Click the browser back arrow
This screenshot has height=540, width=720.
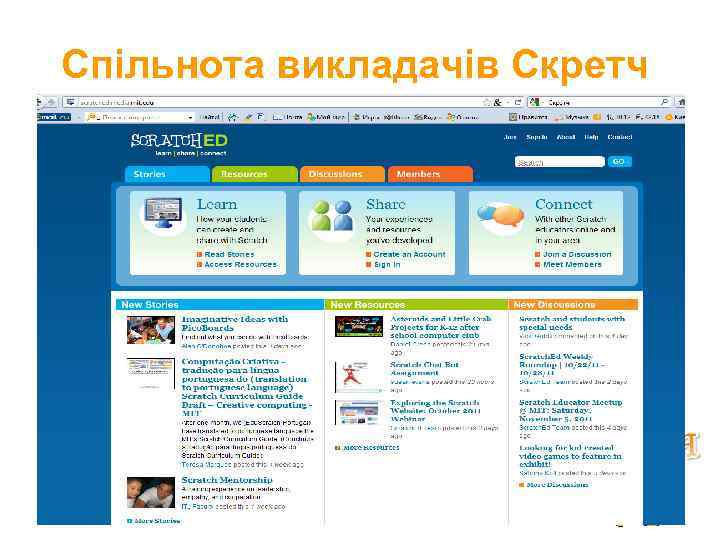(x=39, y=102)
